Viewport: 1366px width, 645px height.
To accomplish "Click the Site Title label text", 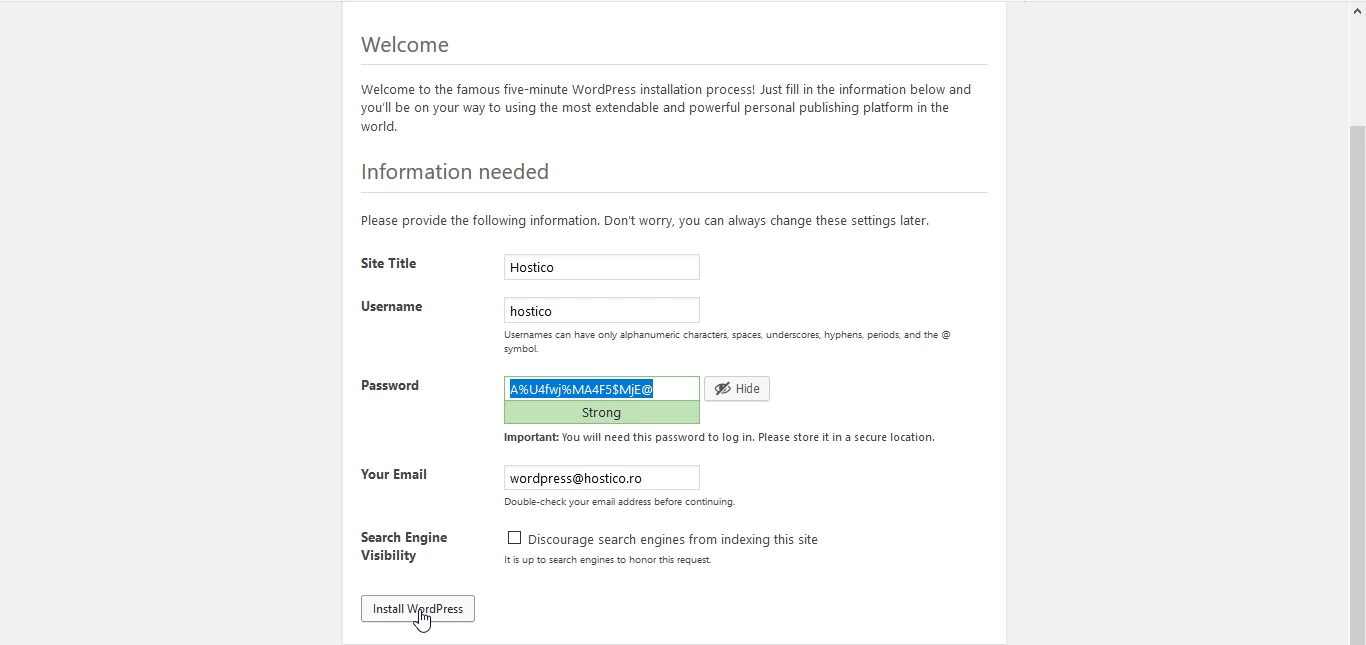I will tap(388, 263).
